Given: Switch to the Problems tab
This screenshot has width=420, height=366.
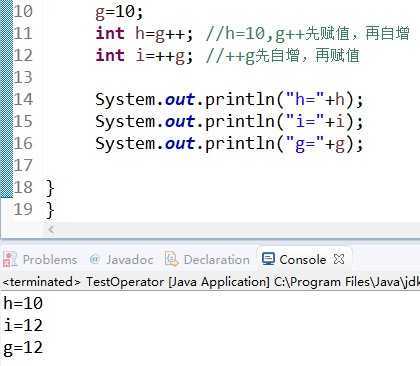Looking at the screenshot, I should [x=50, y=259].
